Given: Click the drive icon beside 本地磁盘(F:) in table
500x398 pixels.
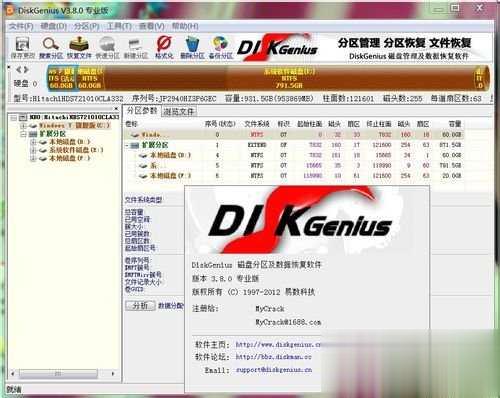Looking at the screenshot, I should (143, 176).
